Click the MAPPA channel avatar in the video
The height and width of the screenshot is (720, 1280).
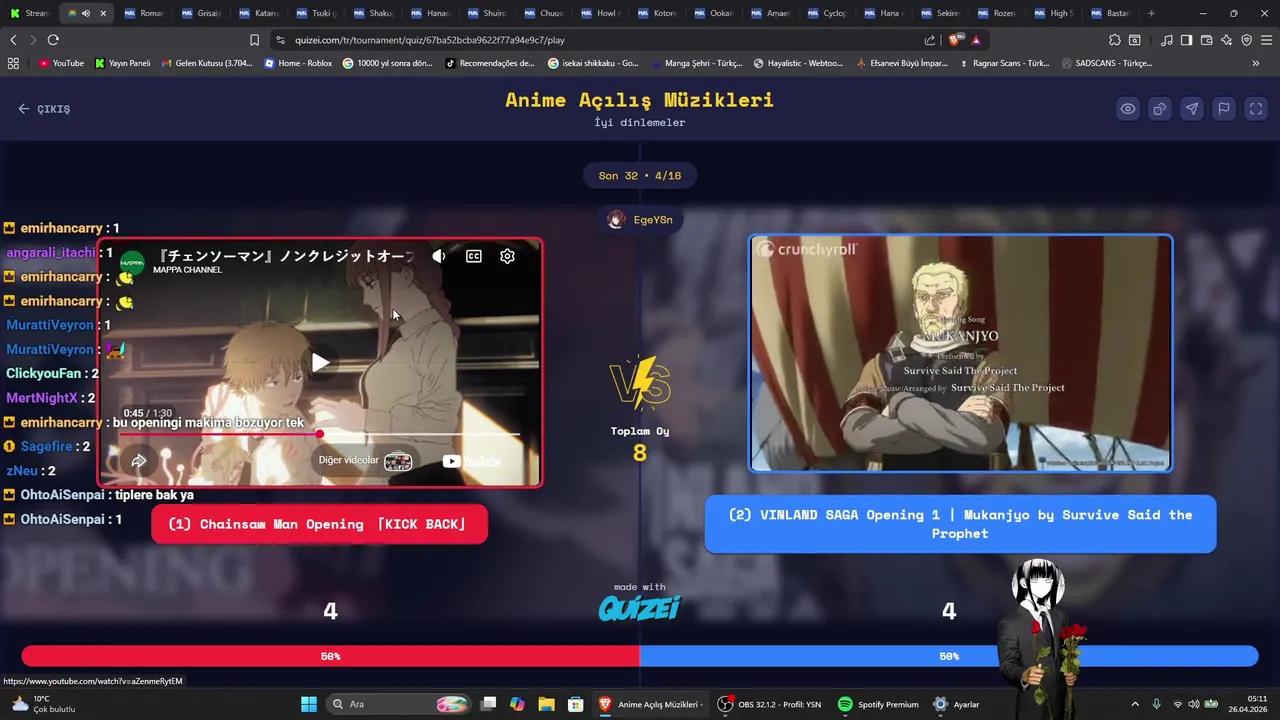132,262
